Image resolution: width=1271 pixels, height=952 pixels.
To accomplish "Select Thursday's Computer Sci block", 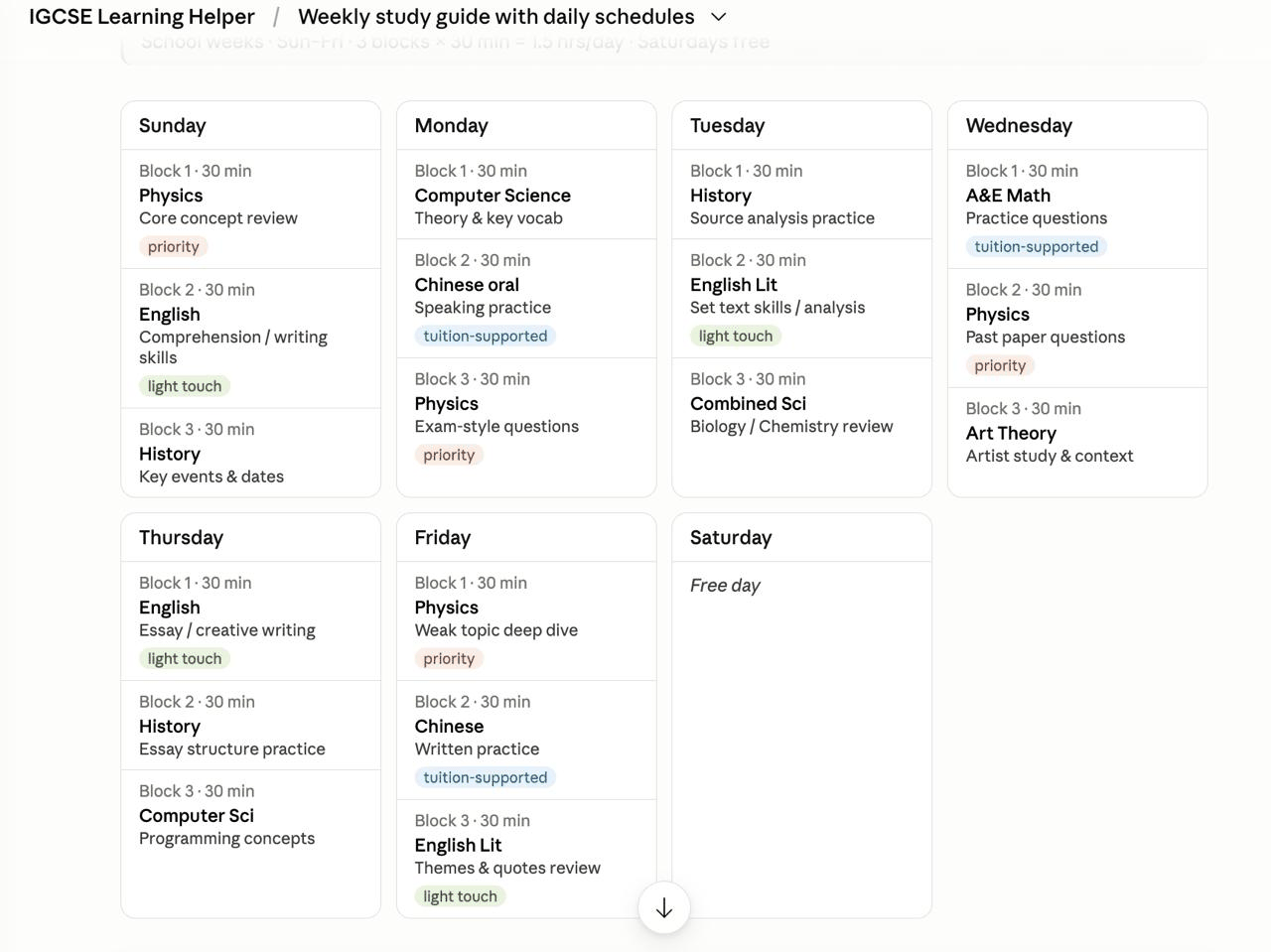I will (x=250, y=814).
